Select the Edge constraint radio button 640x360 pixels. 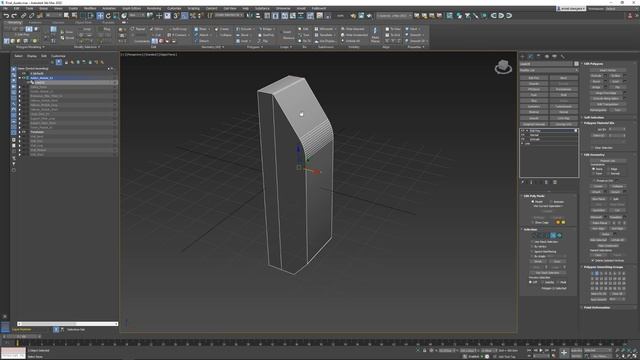coord(609,169)
